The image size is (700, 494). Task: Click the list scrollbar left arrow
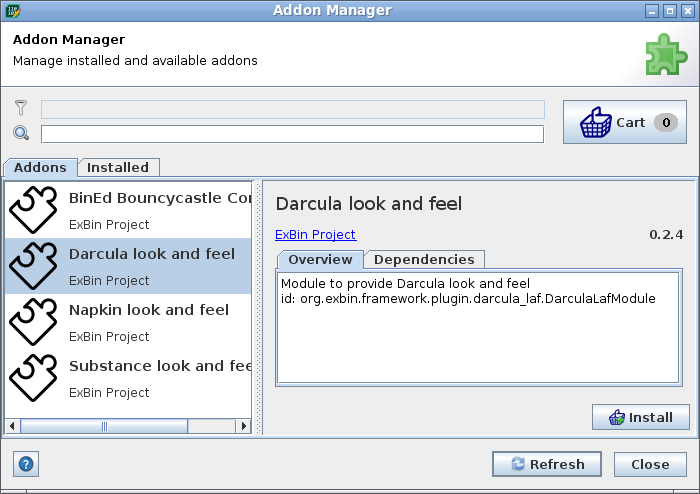click(x=12, y=426)
